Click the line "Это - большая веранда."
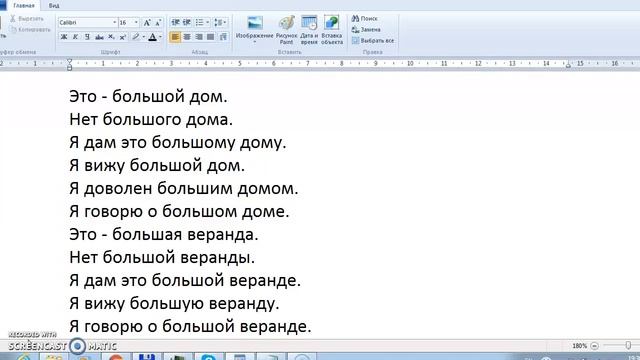The width and height of the screenshot is (640, 360). [164, 234]
